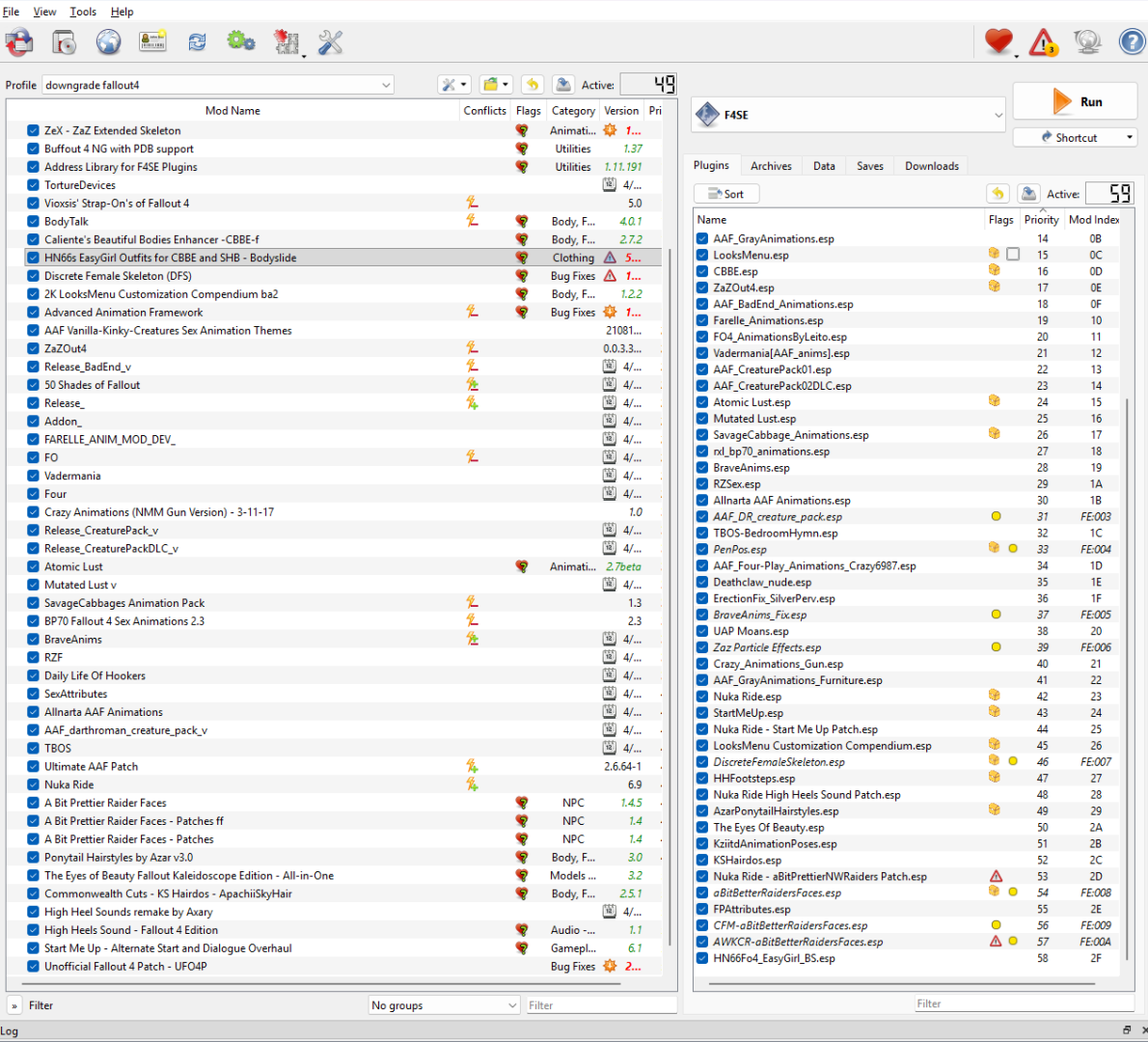Click the mod list Filter text field
Image resolution: width=1148 pixels, height=1042 pixels.
click(x=600, y=1005)
